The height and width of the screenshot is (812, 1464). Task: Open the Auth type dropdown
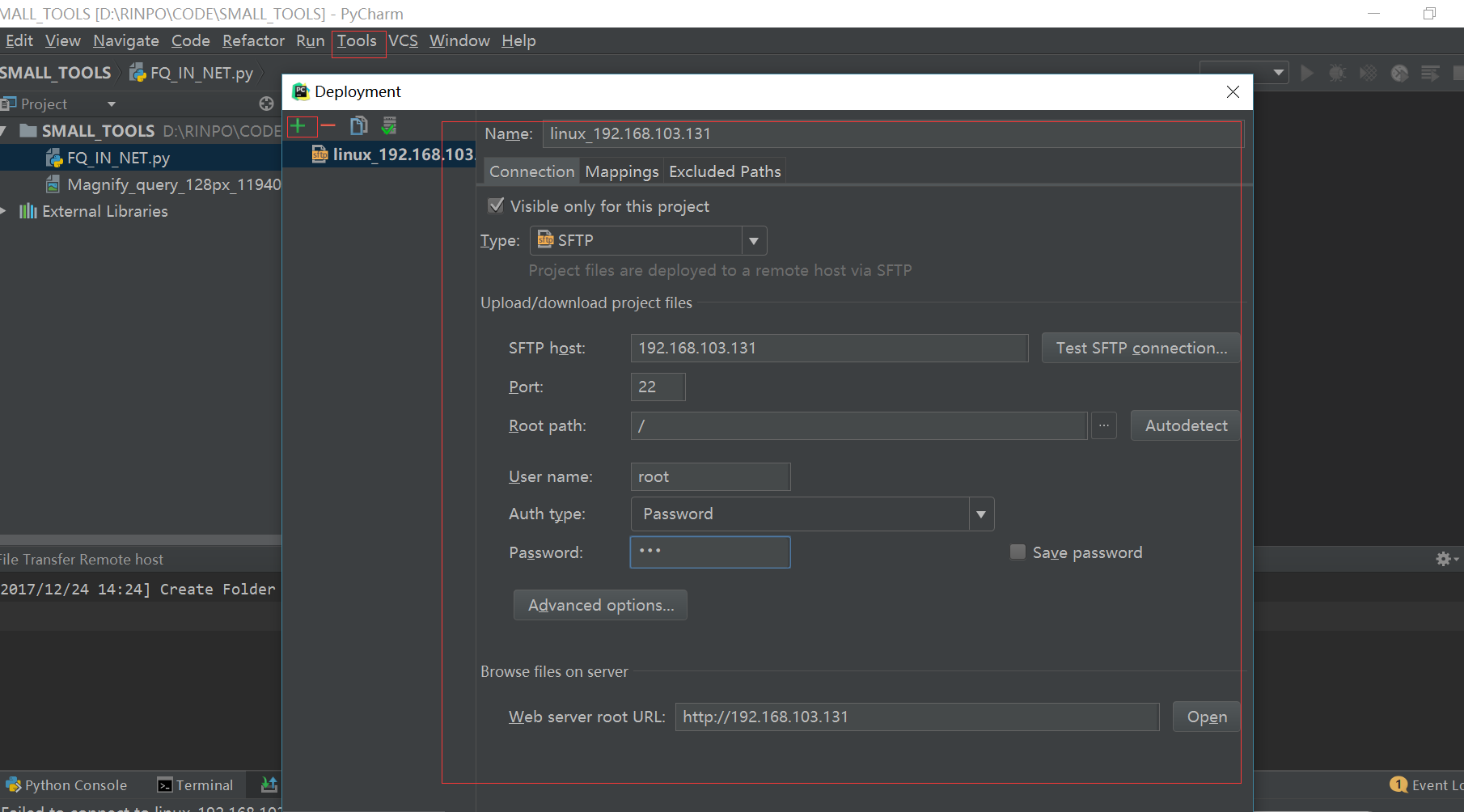[980, 514]
